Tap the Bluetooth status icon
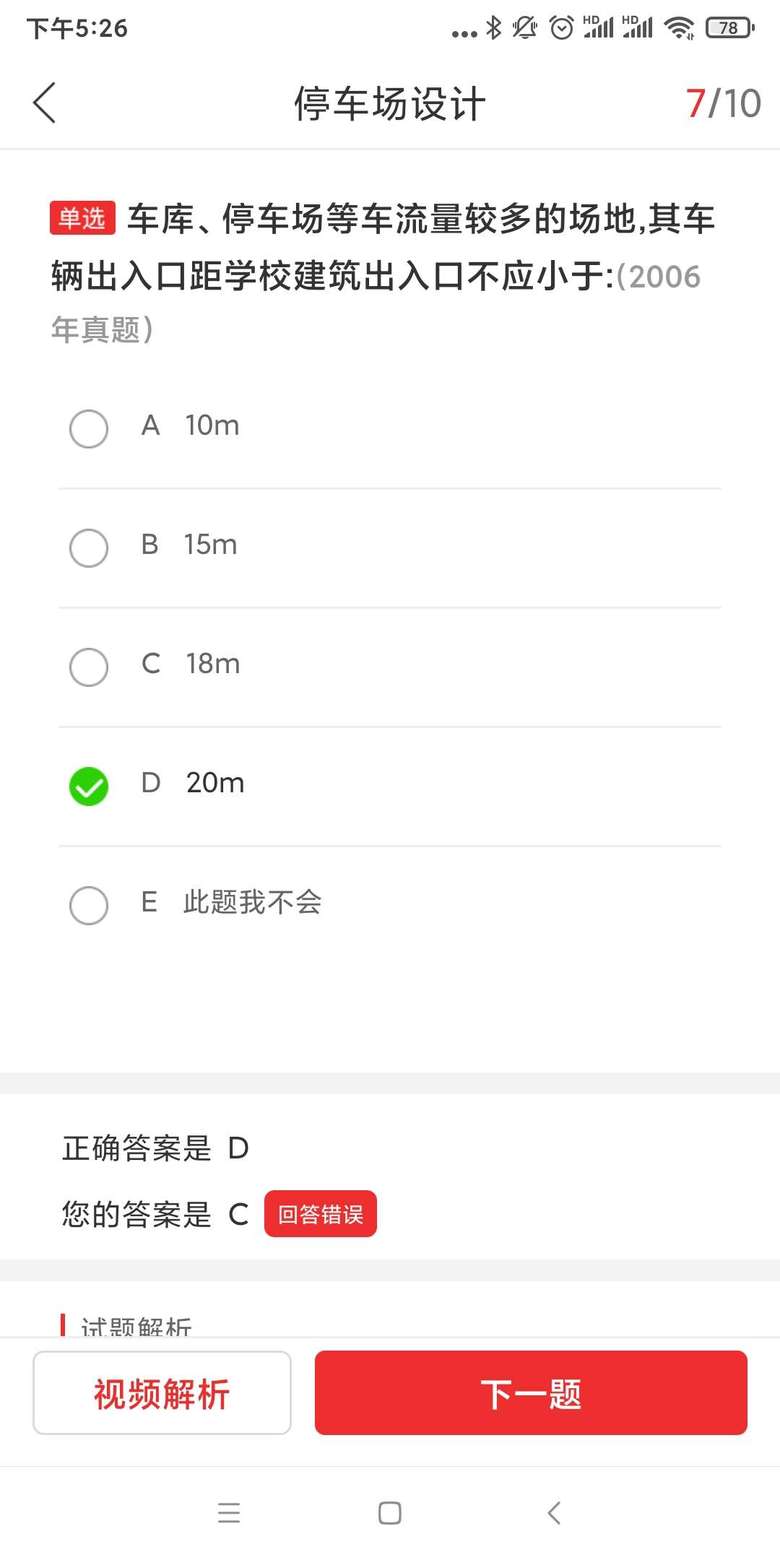This screenshot has width=780, height=1560. [493, 28]
